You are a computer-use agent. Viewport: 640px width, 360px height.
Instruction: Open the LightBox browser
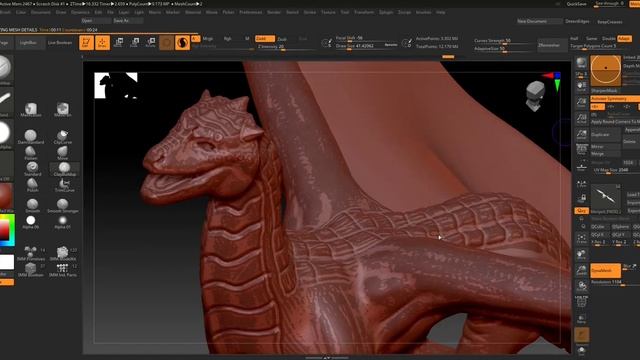point(29,42)
